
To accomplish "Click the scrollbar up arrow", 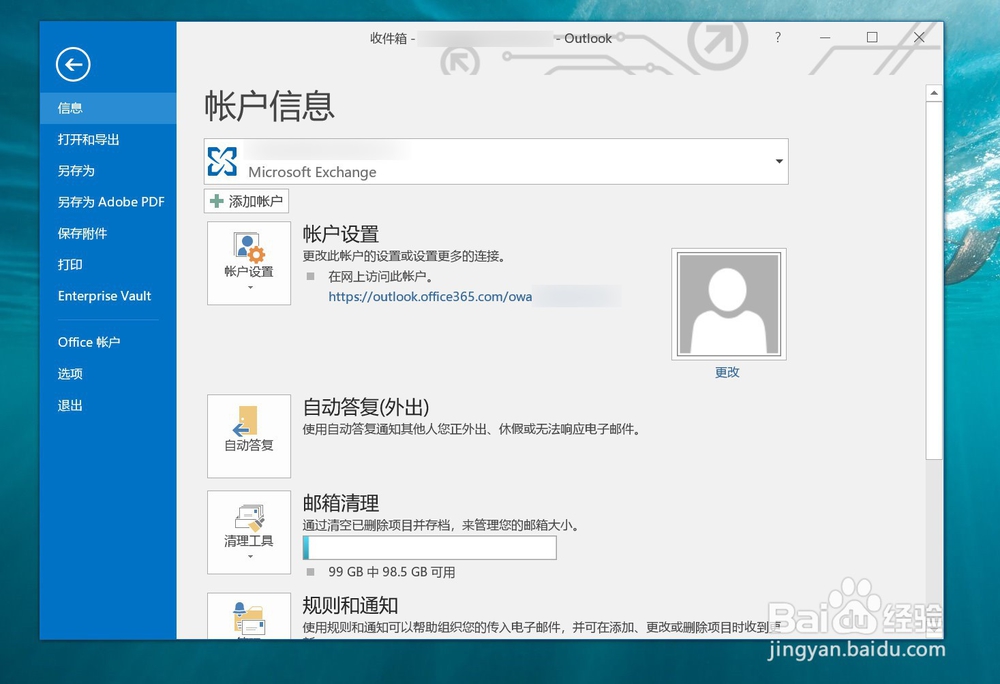I will tap(934, 93).
